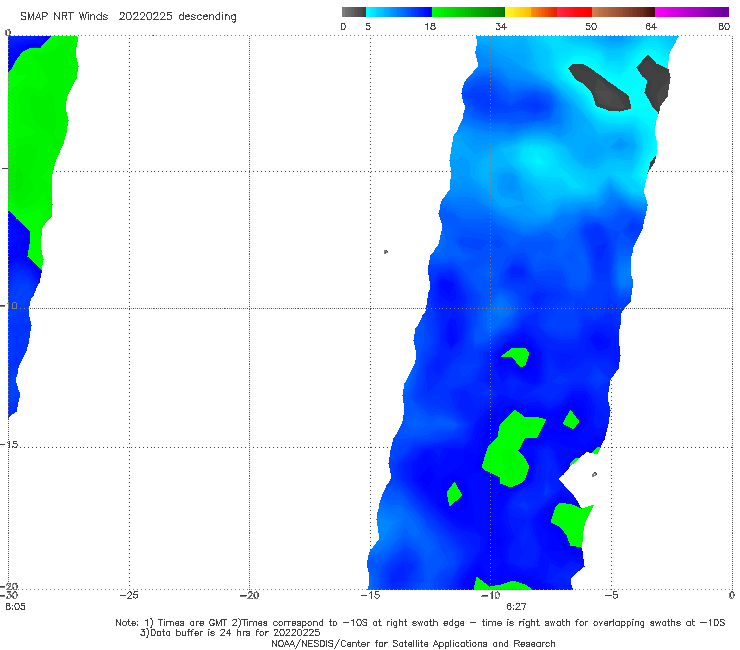Click the title "SMAP NRT Winds 20220225 descending"
The width and height of the screenshot is (740, 650).
[128, 16]
